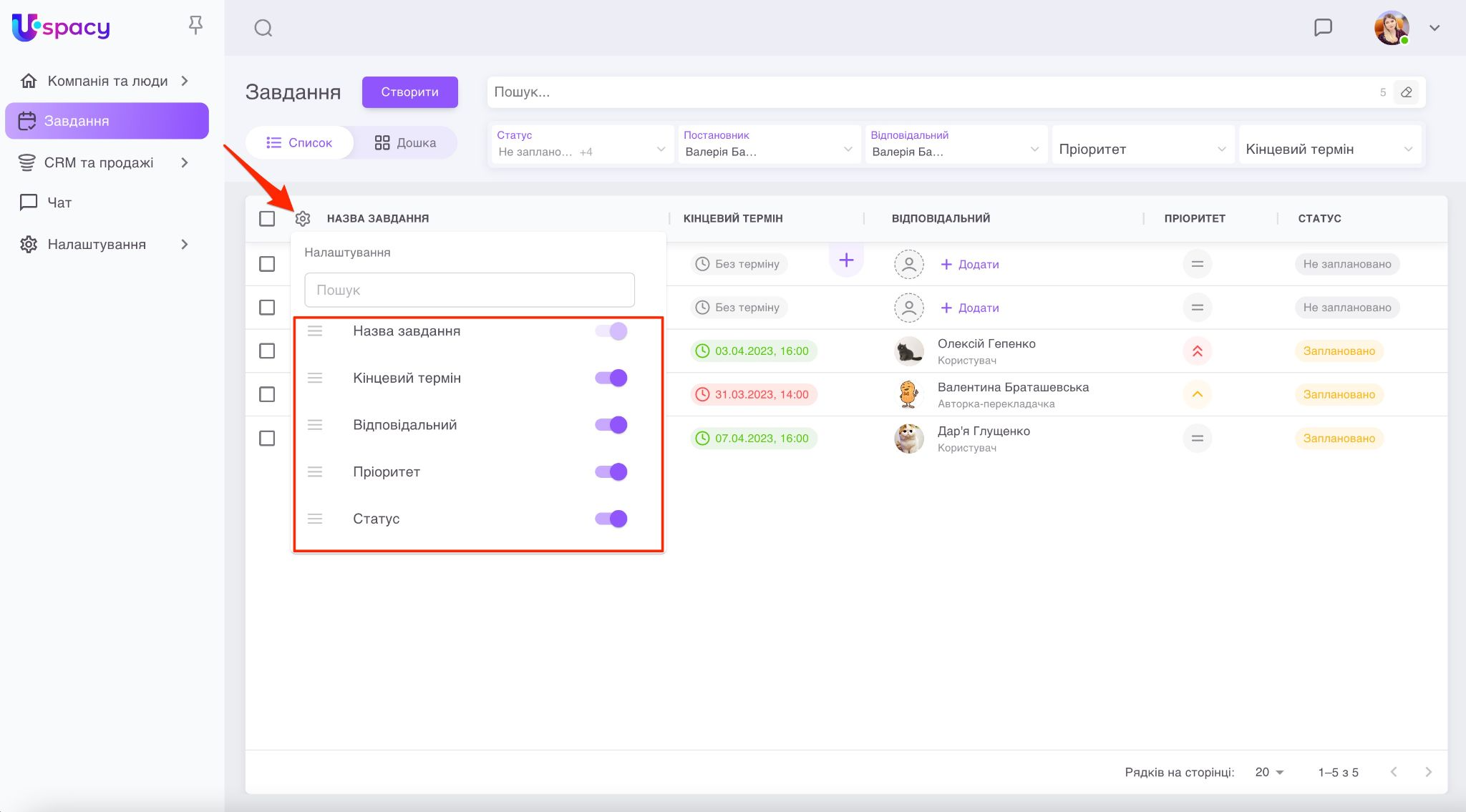Click the Пошук field in the settings popup
This screenshot has height=812, width=1466.
(x=469, y=290)
